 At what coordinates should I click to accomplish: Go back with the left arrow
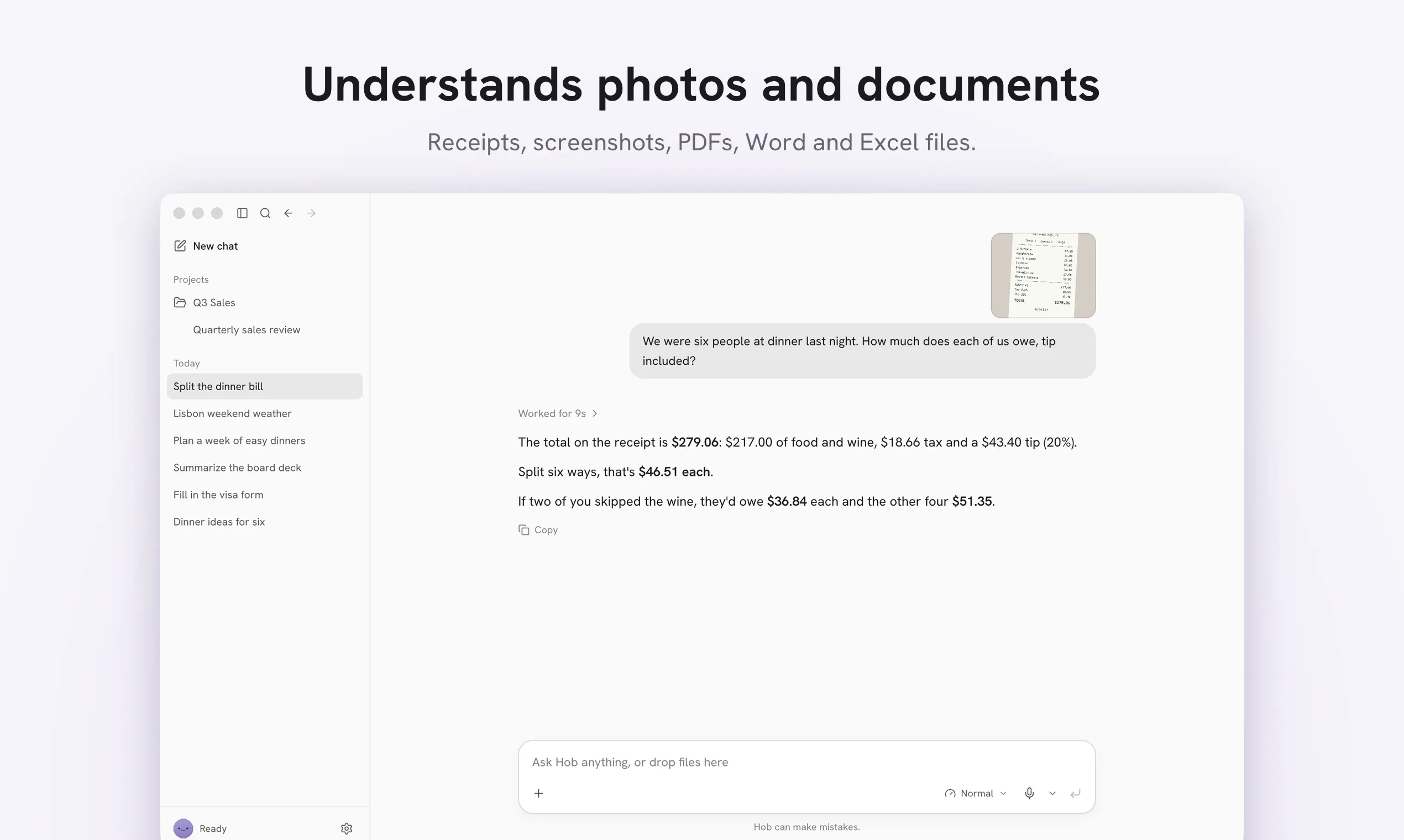point(288,213)
